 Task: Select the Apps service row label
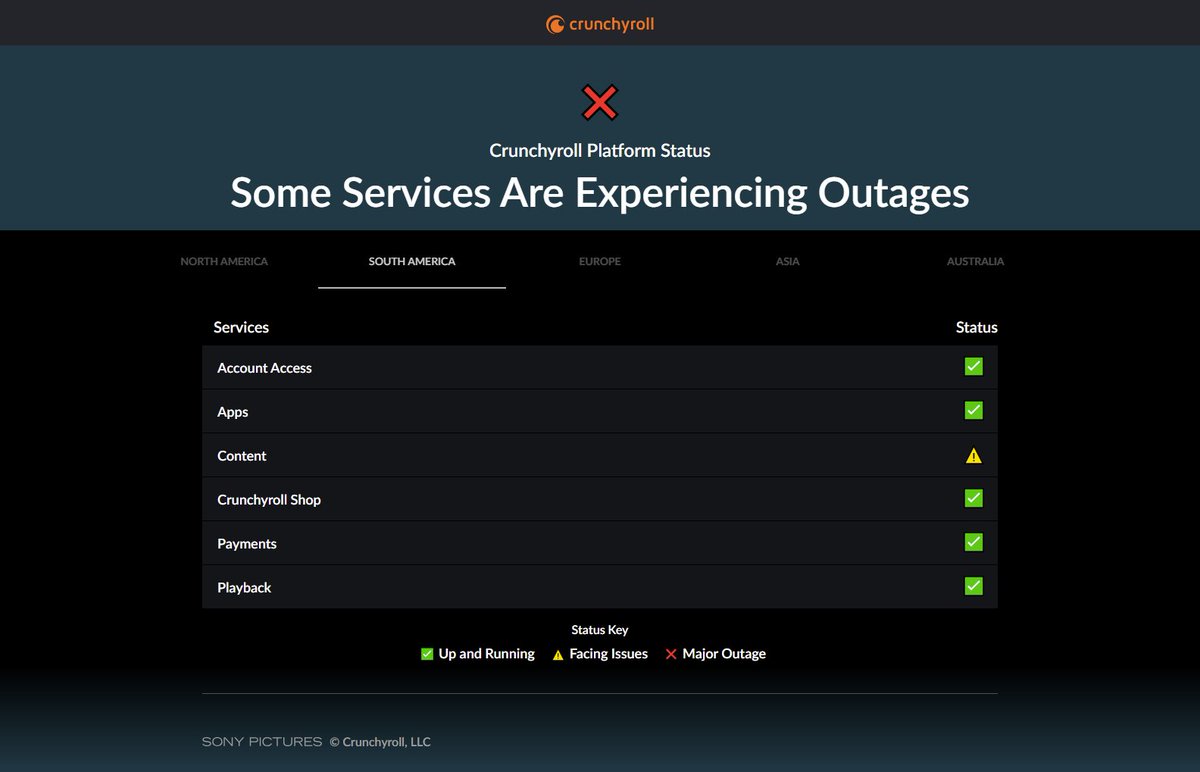tap(233, 412)
